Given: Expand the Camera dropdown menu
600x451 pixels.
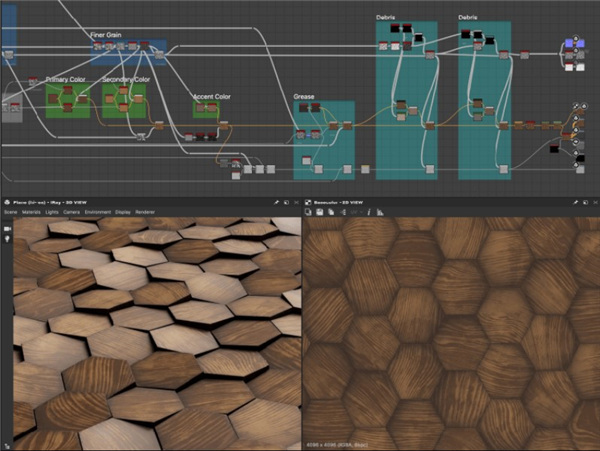Looking at the screenshot, I should [x=72, y=212].
